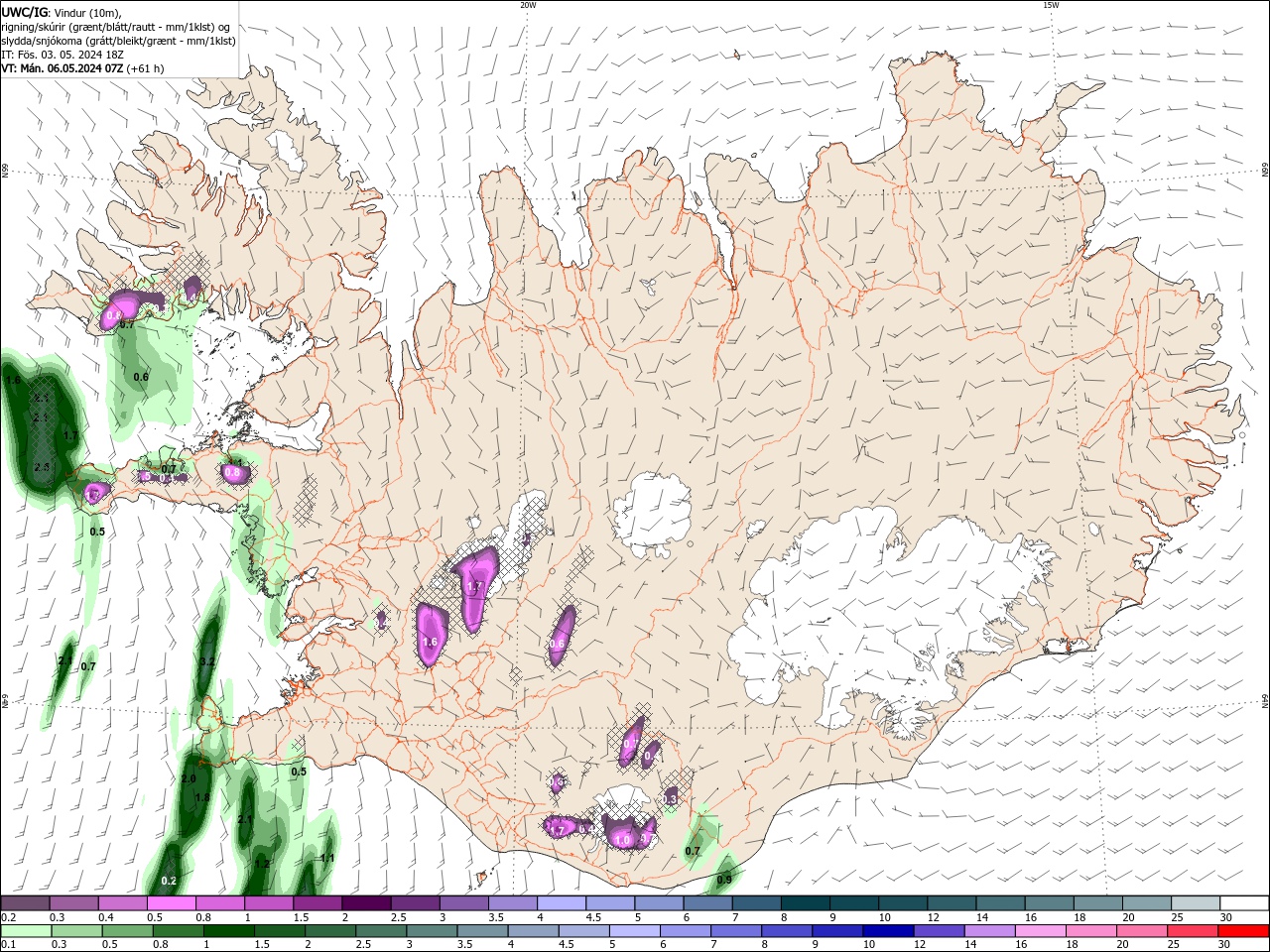Click the "0.1" label in the lower legend
1270x952 pixels.
point(8,944)
